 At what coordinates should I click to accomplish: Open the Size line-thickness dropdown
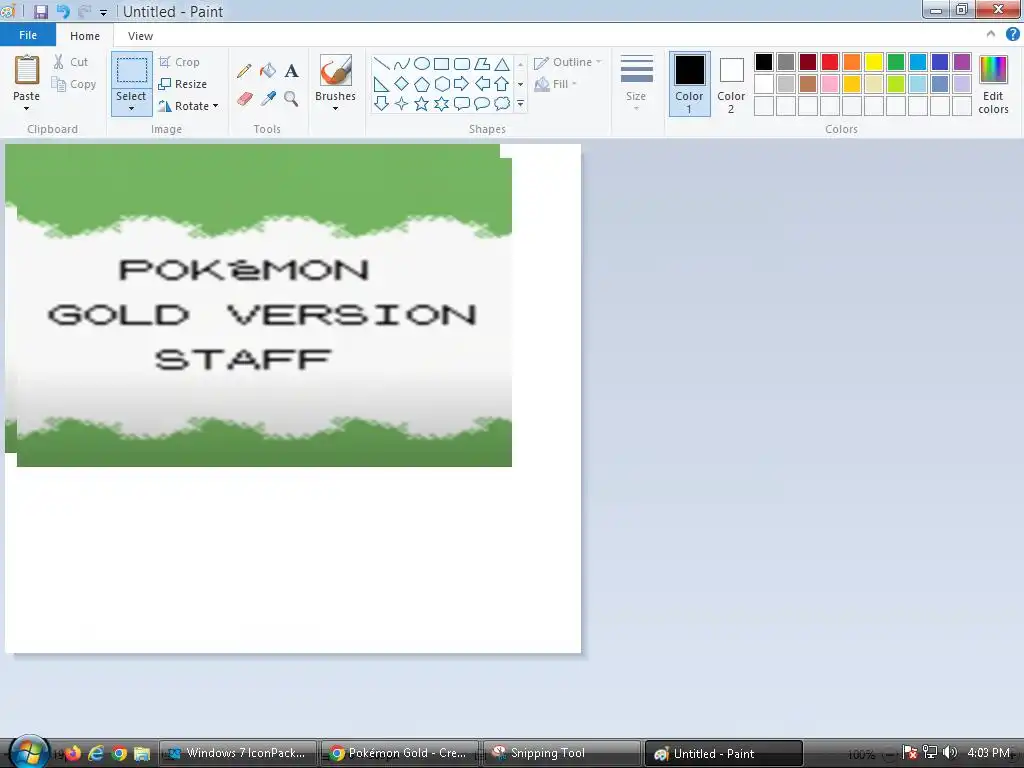pyautogui.click(x=636, y=83)
